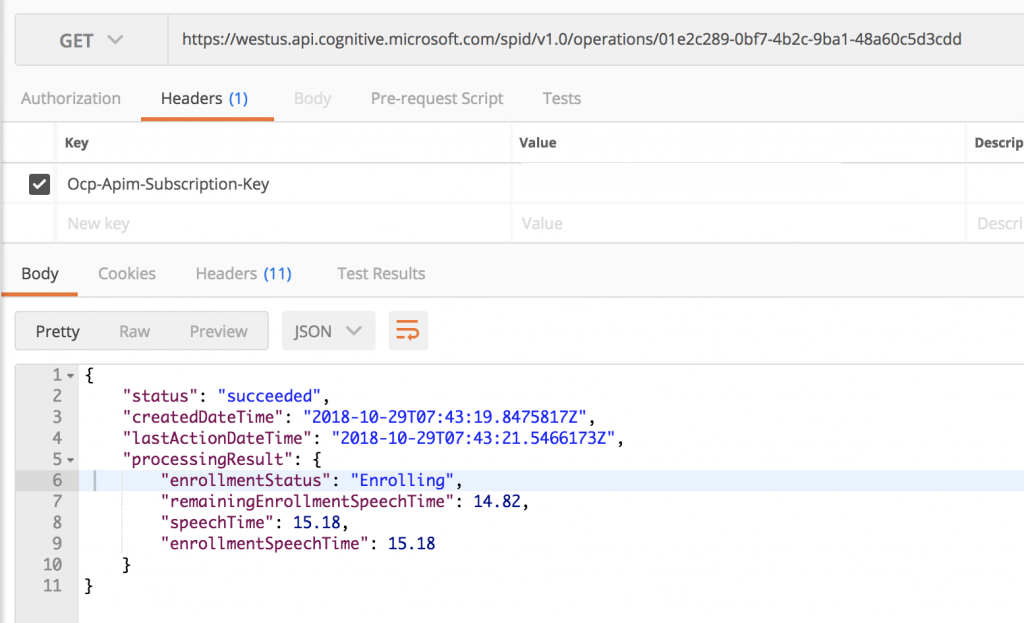Open the Pre-request Script tab

click(x=437, y=98)
